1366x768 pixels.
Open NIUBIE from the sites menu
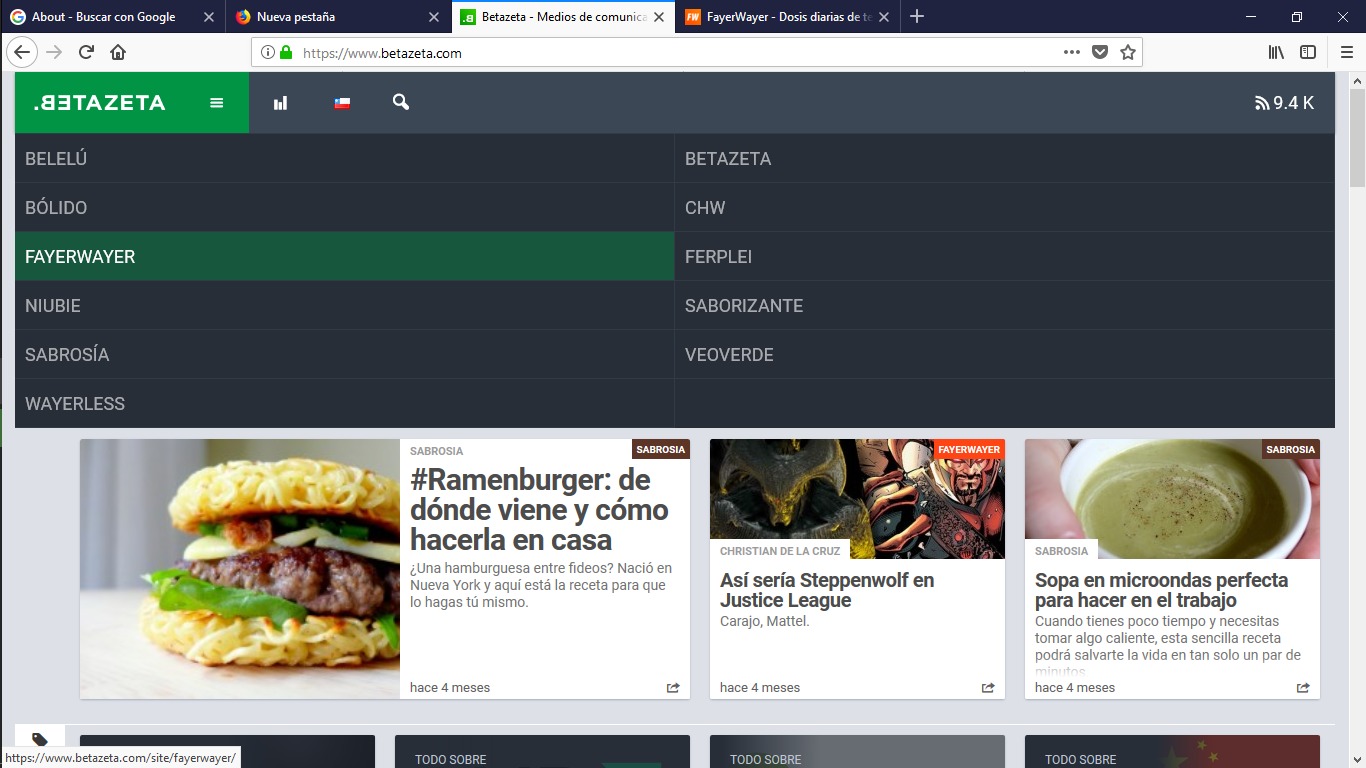click(344, 305)
